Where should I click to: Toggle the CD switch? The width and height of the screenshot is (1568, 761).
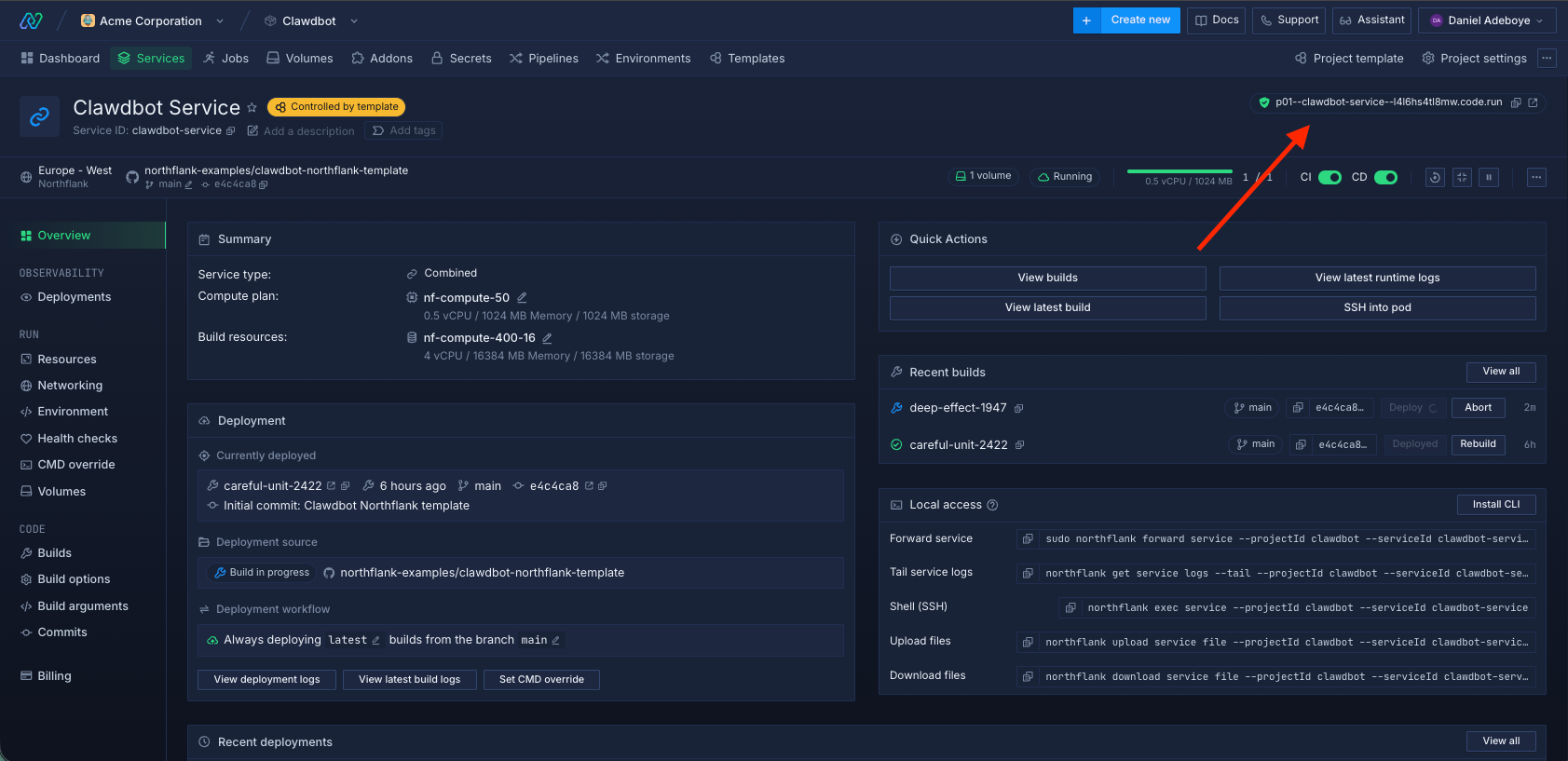1385,177
